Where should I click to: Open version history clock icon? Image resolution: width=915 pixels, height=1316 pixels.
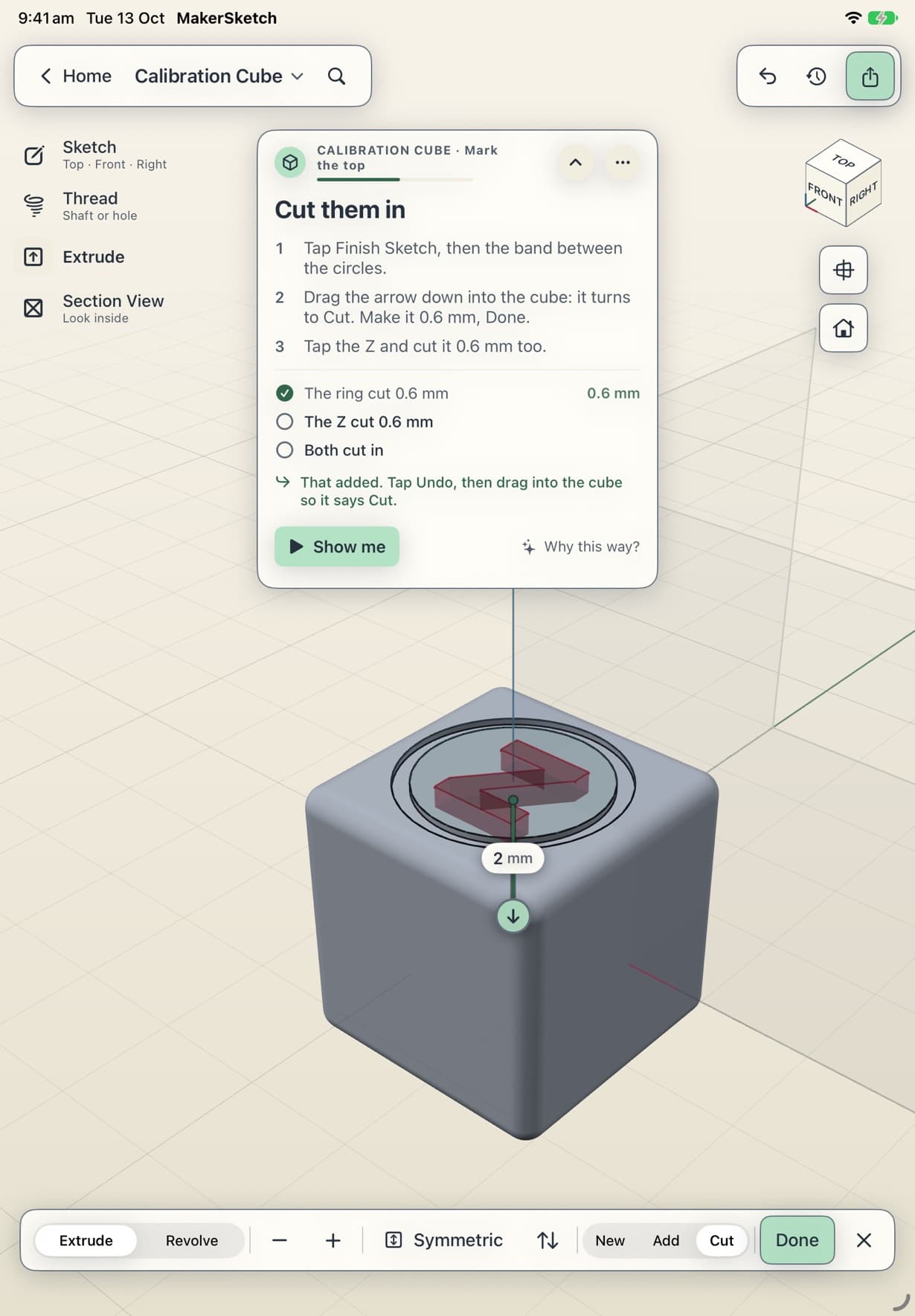coord(816,76)
